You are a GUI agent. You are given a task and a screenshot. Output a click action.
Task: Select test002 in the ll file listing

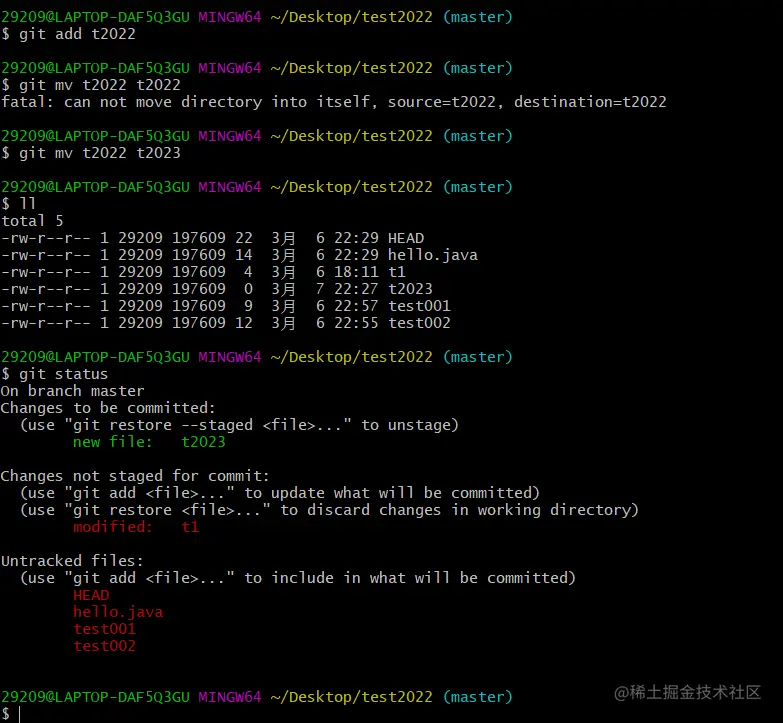[419, 323]
